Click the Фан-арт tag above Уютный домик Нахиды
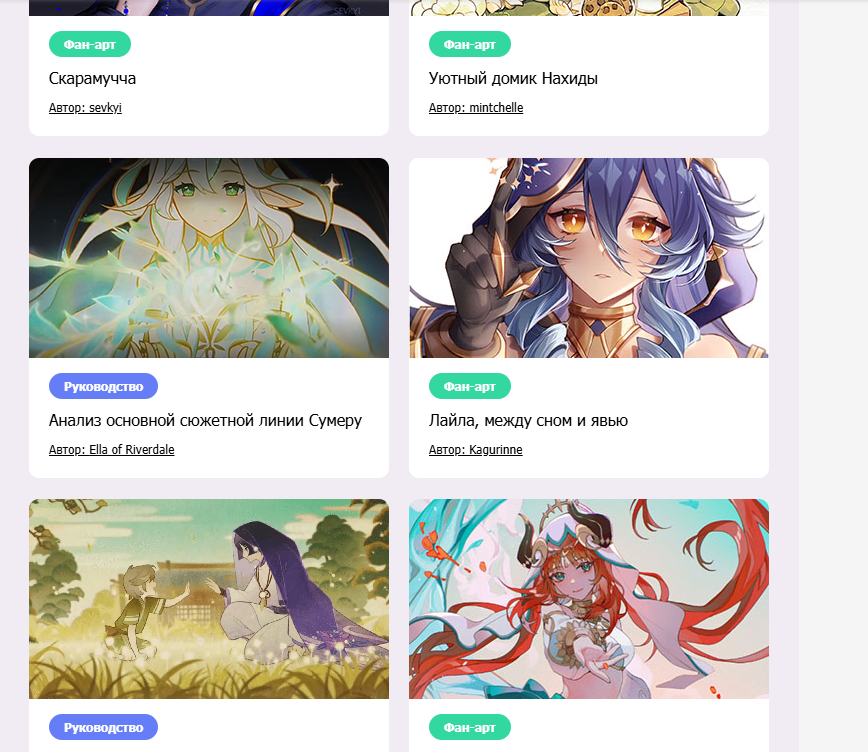 [469, 44]
